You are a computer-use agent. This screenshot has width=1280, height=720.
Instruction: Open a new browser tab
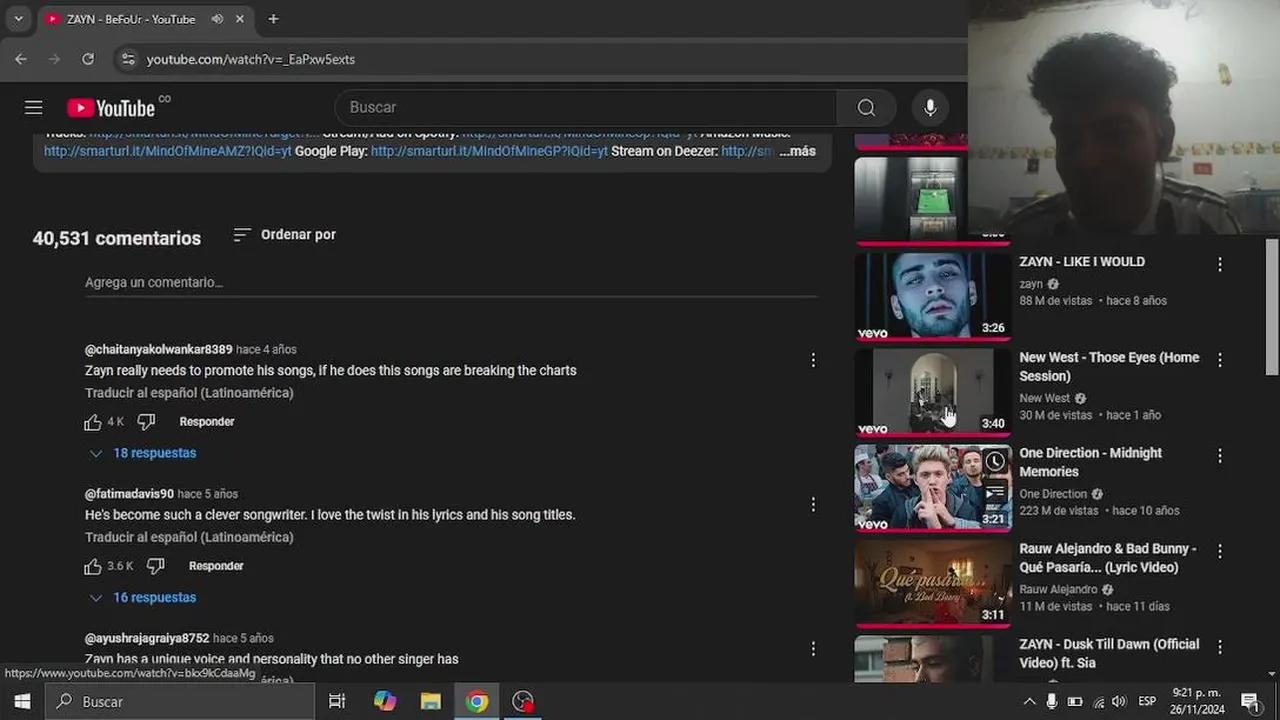[273, 19]
